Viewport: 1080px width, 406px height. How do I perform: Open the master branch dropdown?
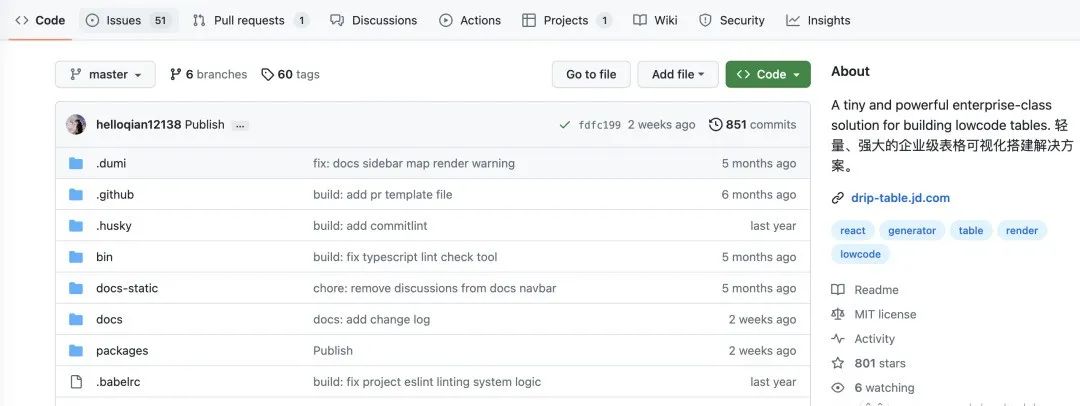(105, 74)
